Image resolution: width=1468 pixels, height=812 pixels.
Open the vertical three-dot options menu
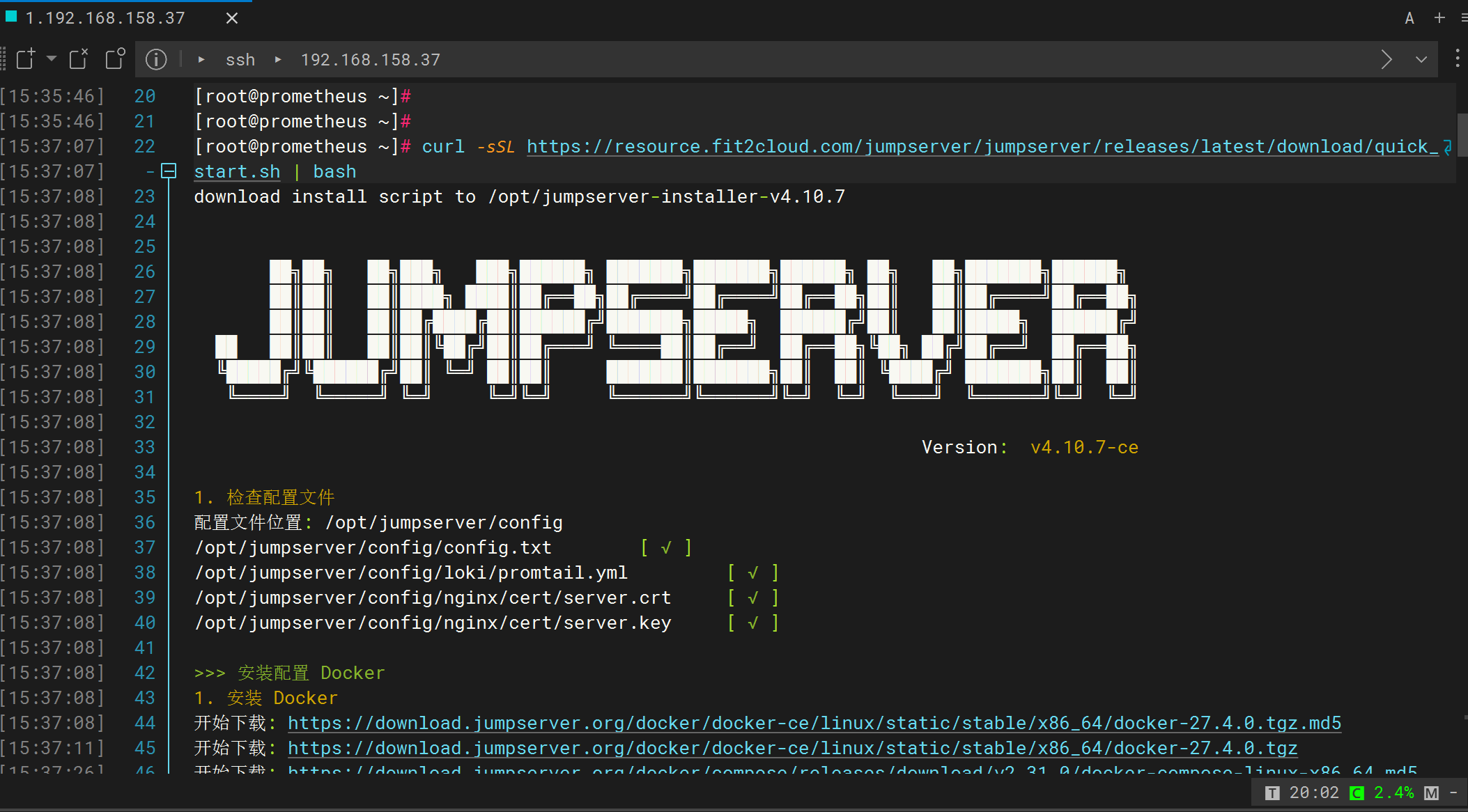[x=1457, y=58]
